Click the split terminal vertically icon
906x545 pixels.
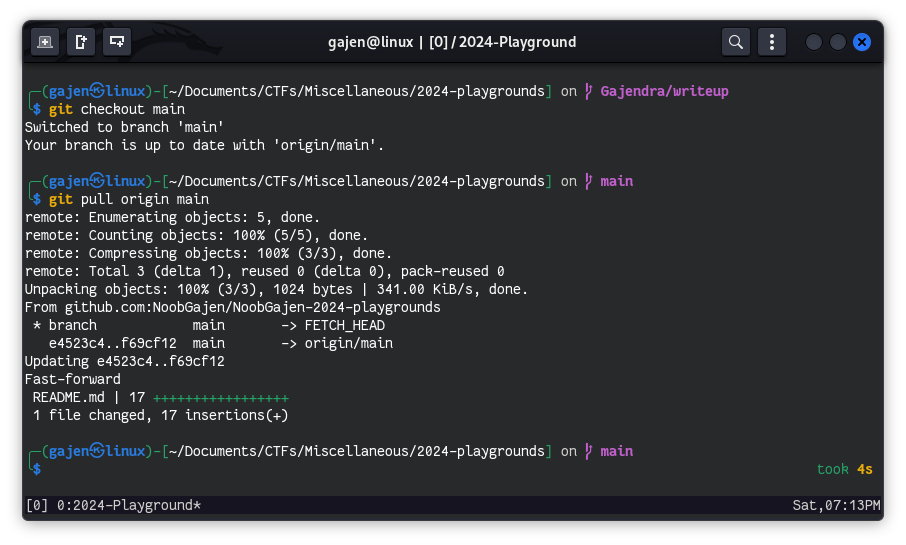(81, 42)
